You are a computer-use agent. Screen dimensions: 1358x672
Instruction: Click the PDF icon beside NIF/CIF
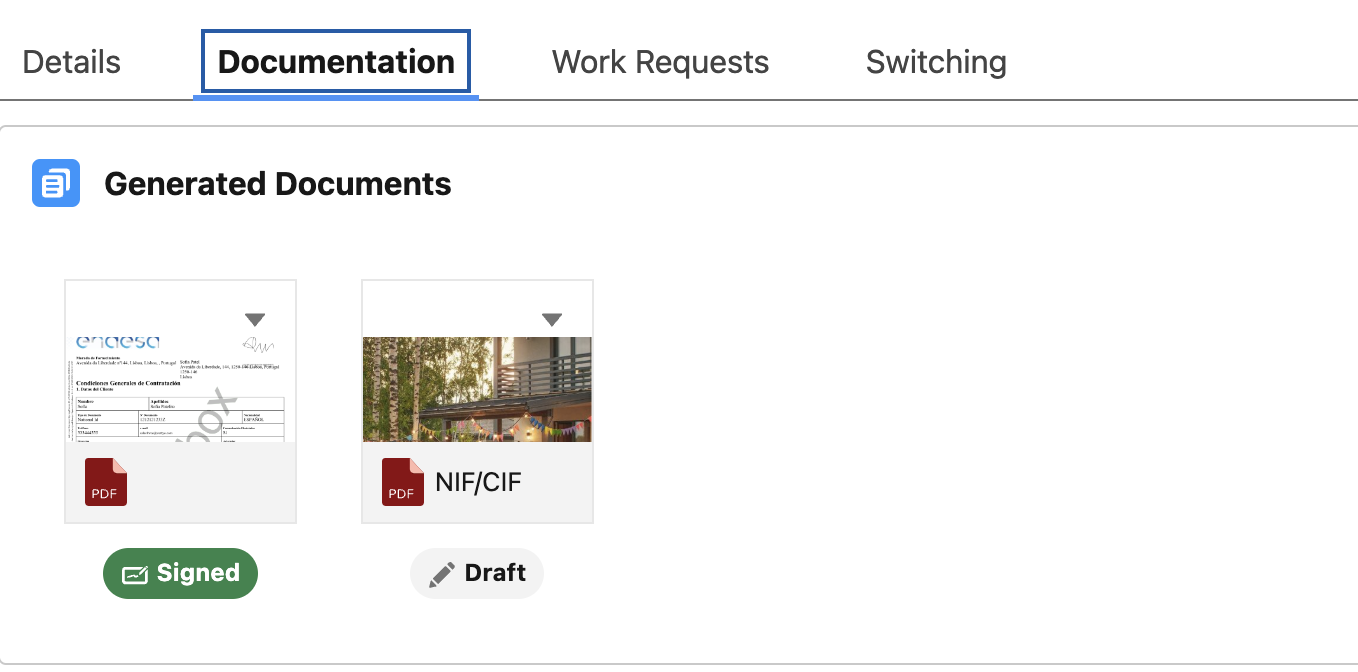pos(403,482)
